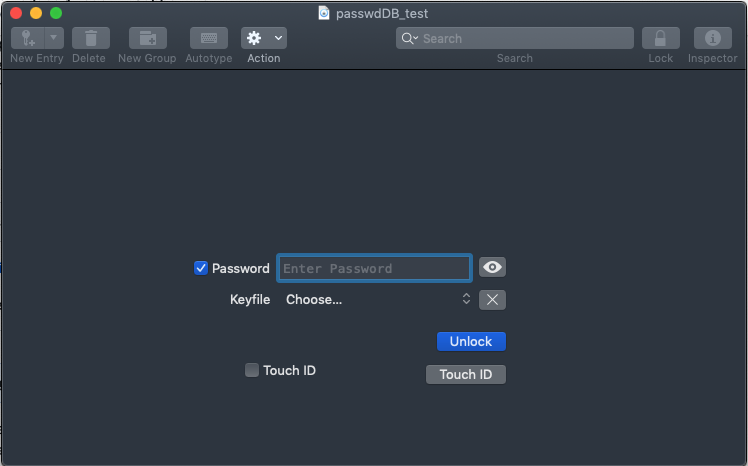Zoom the window with green button
Viewport: 748px width, 466px height.
[56, 13]
